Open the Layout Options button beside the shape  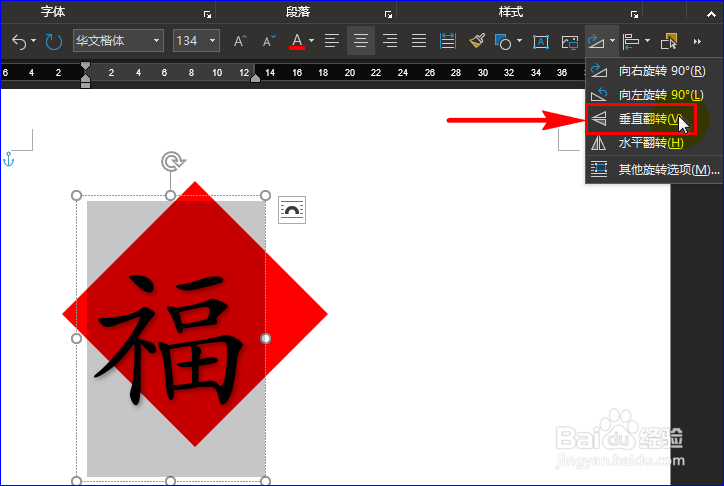(292, 210)
